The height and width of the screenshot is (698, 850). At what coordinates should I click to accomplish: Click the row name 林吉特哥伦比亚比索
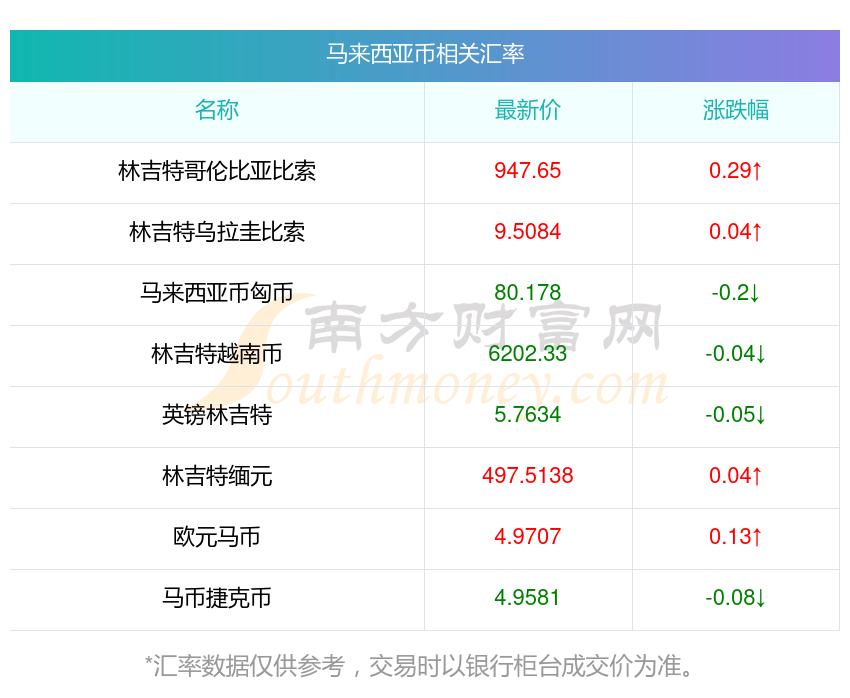tap(217, 171)
